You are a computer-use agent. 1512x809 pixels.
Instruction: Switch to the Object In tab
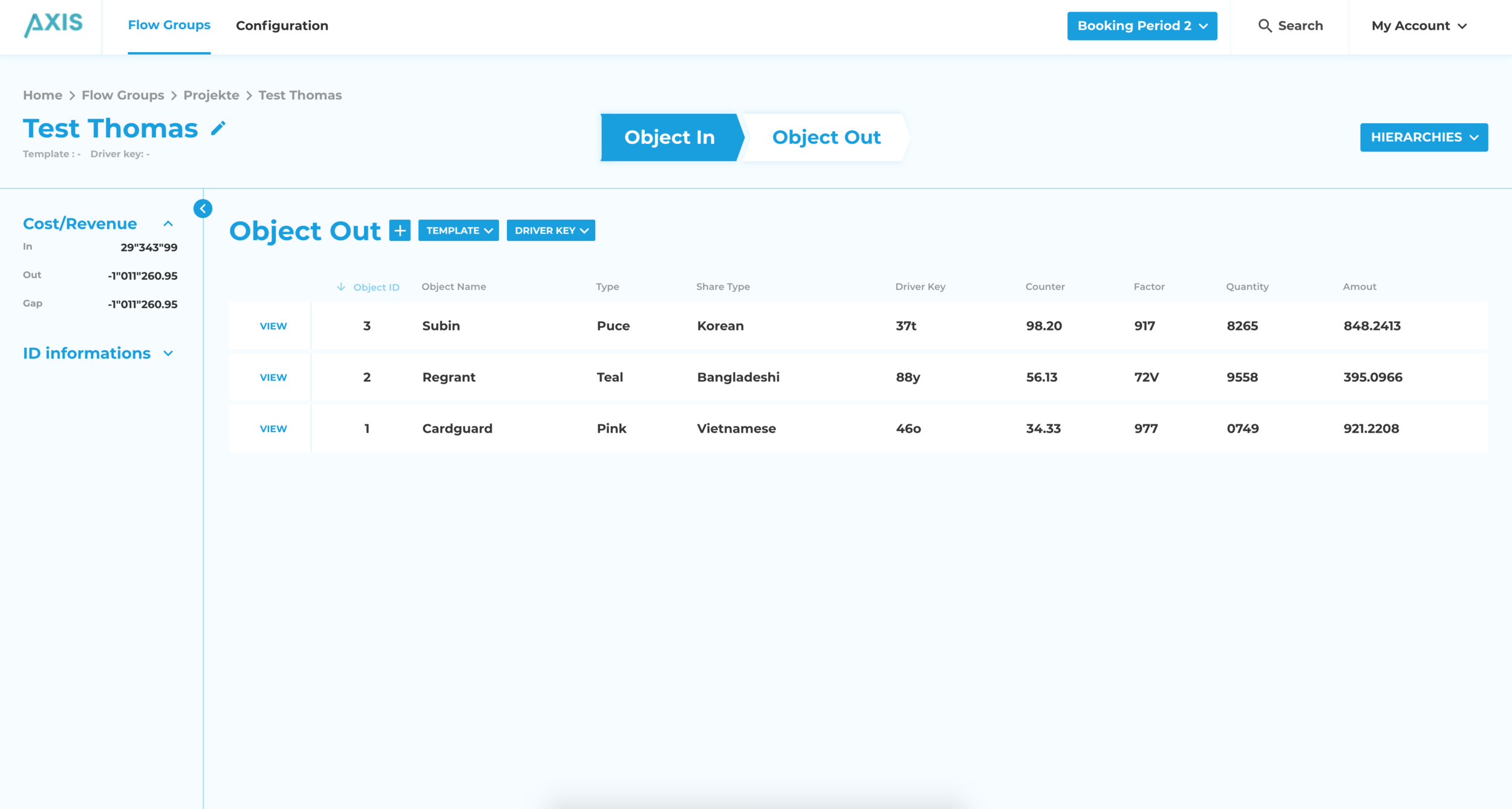pos(669,137)
